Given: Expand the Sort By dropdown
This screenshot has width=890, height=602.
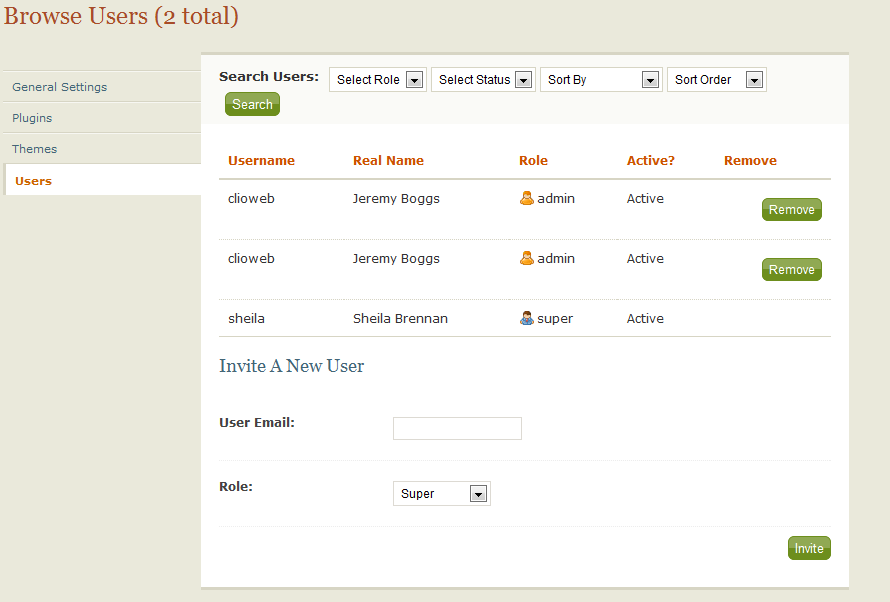Looking at the screenshot, I should (601, 79).
